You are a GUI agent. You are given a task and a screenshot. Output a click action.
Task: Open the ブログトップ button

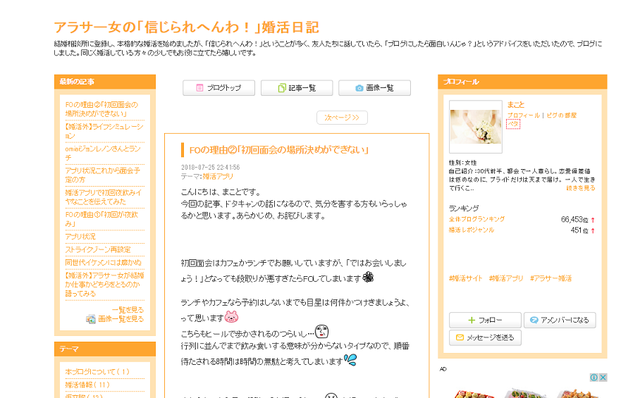[219, 88]
